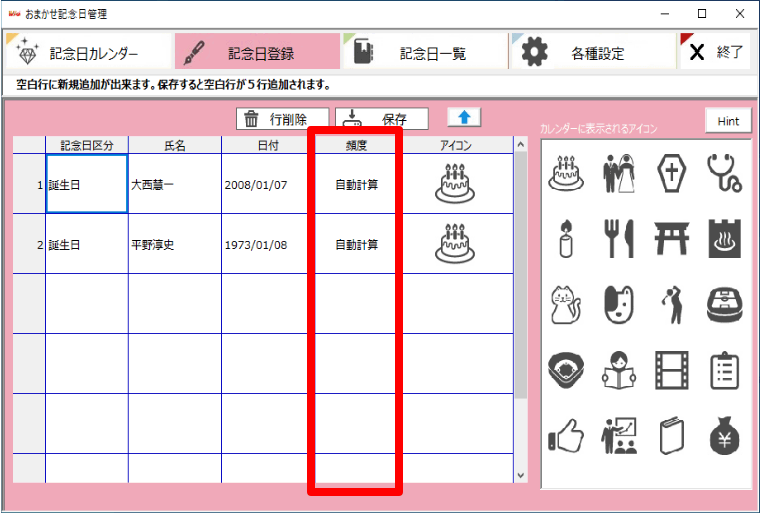This screenshot has height=514, width=760.
Task: Select row header number 2
Action: 29,244
